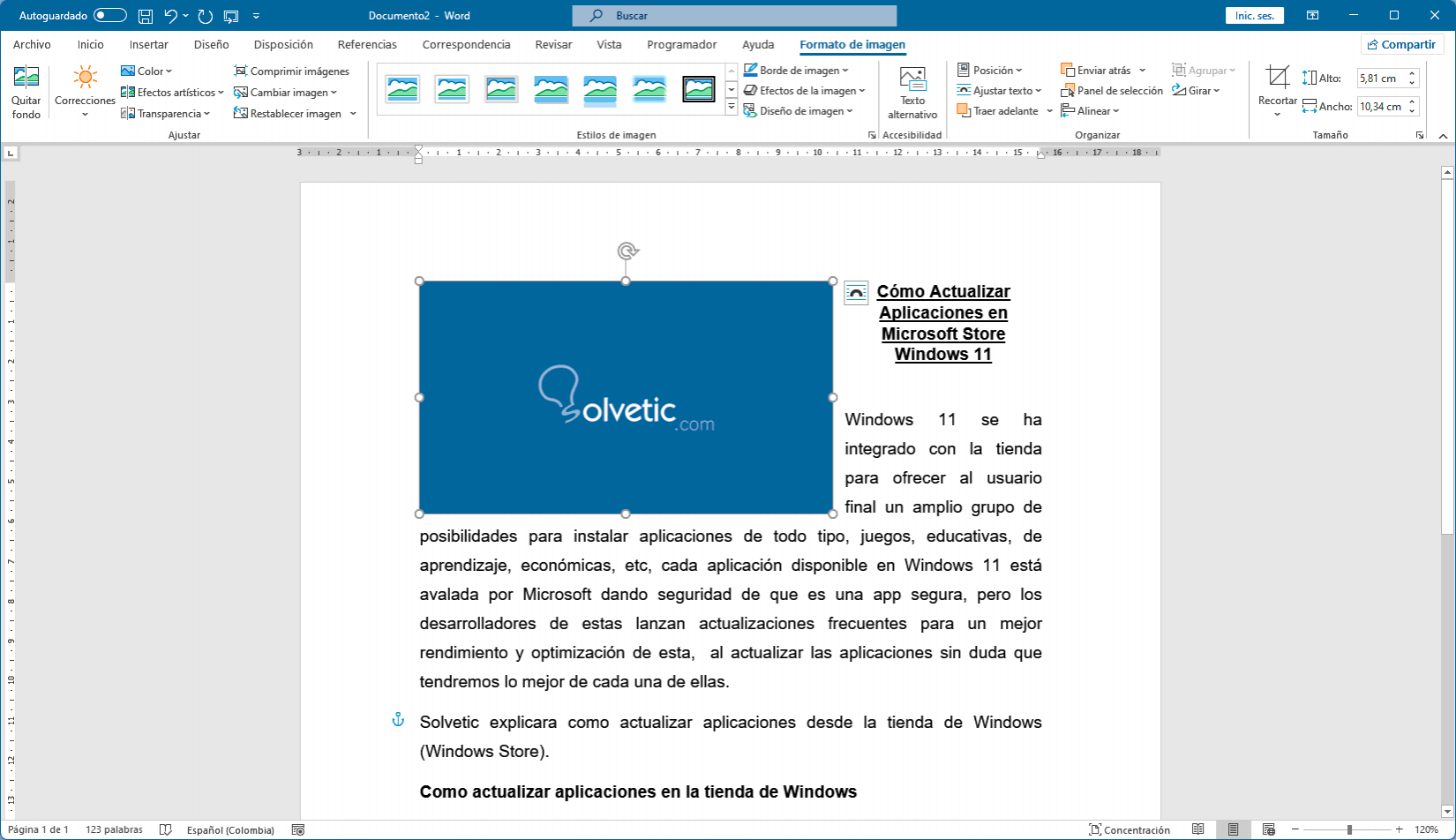The width and height of the screenshot is (1456, 840).
Task: Open the Correcciones brightness options
Action: (x=85, y=93)
